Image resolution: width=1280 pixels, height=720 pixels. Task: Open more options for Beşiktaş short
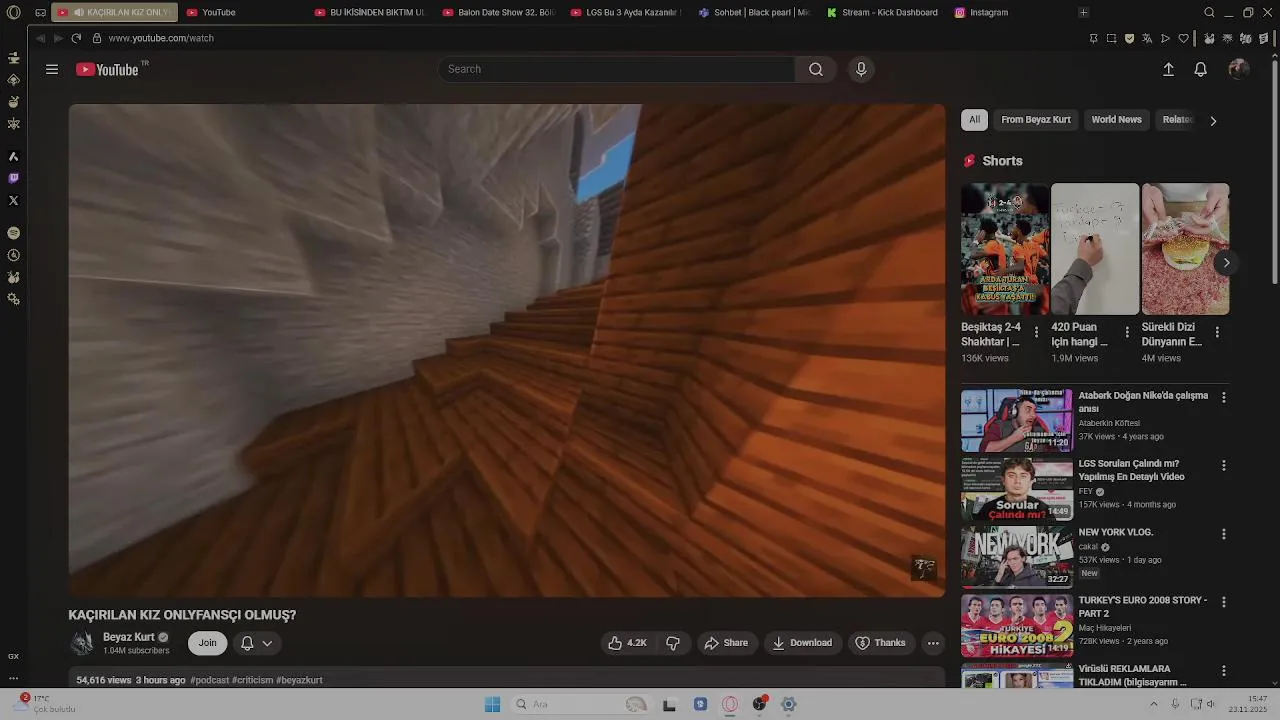(1036, 332)
